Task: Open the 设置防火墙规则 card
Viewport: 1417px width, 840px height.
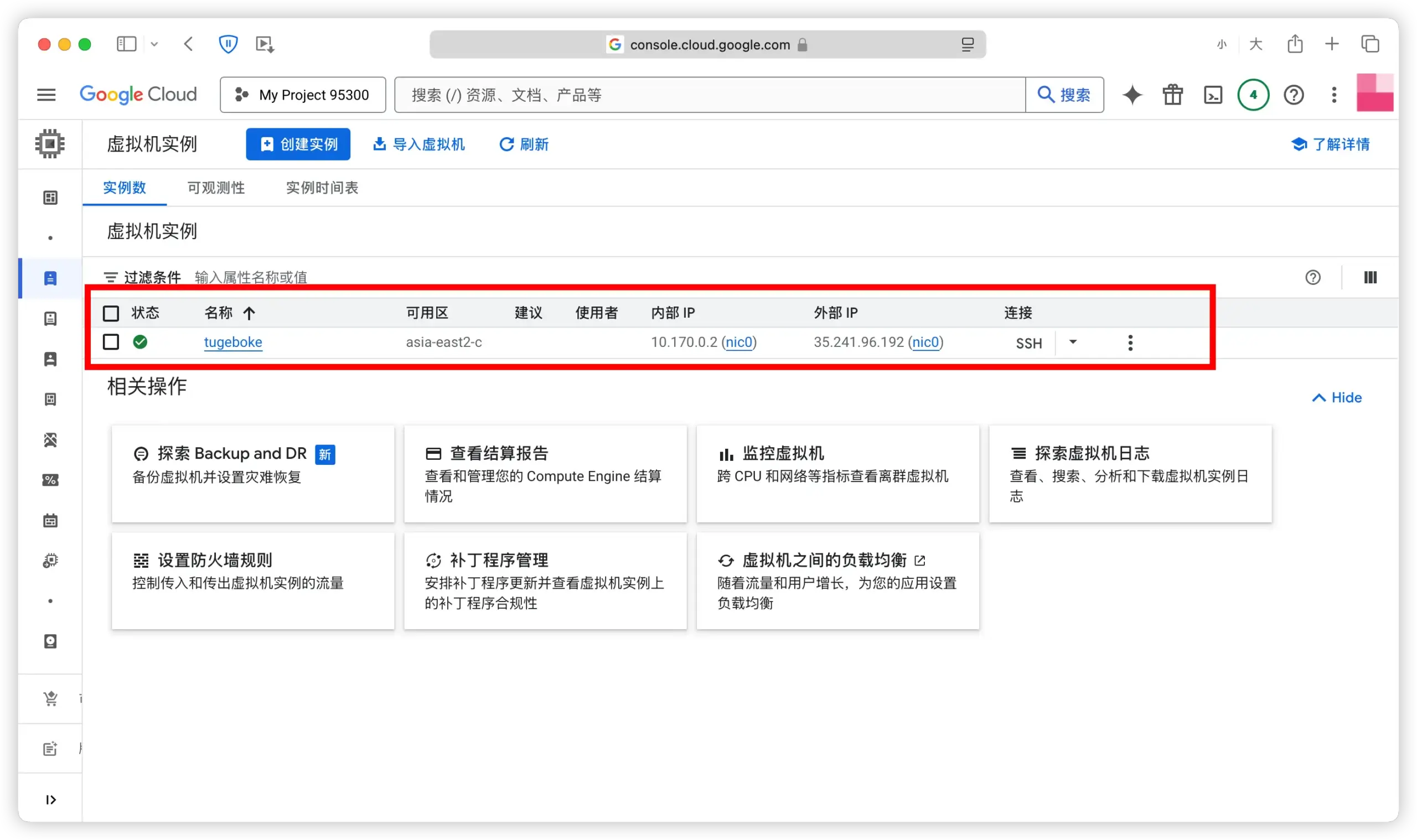Action: point(253,581)
